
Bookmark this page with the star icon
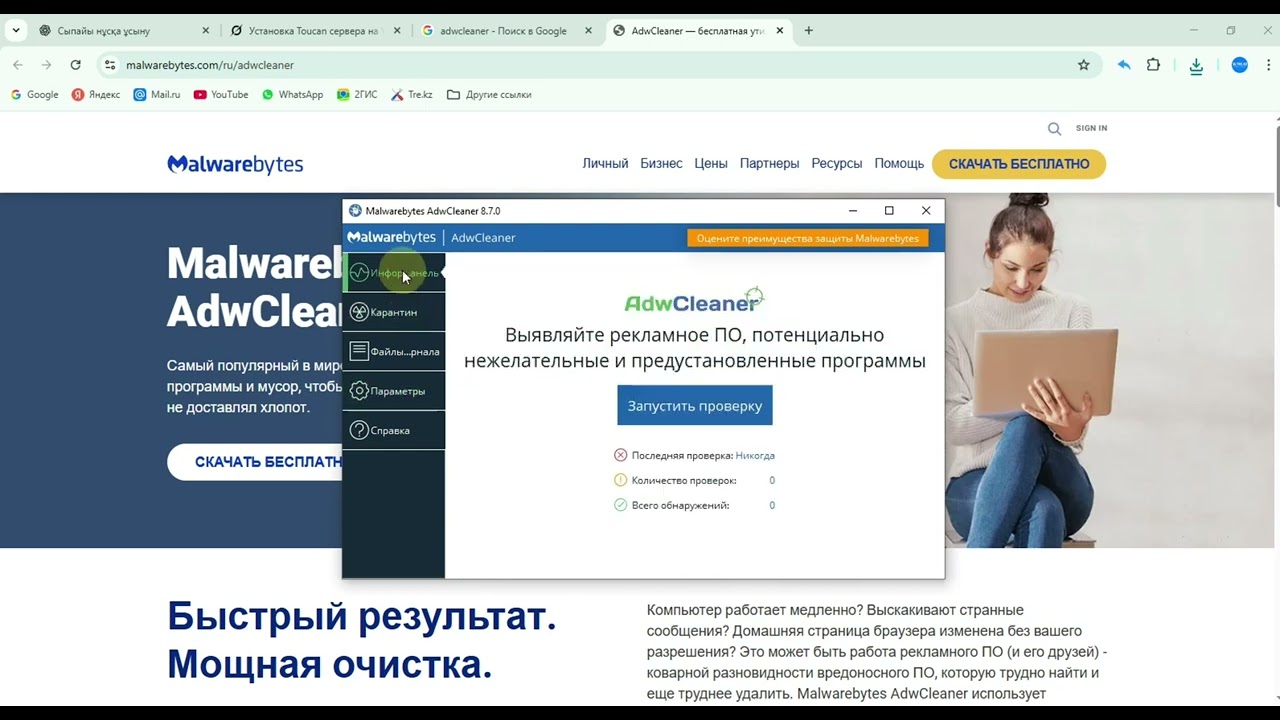point(1083,65)
